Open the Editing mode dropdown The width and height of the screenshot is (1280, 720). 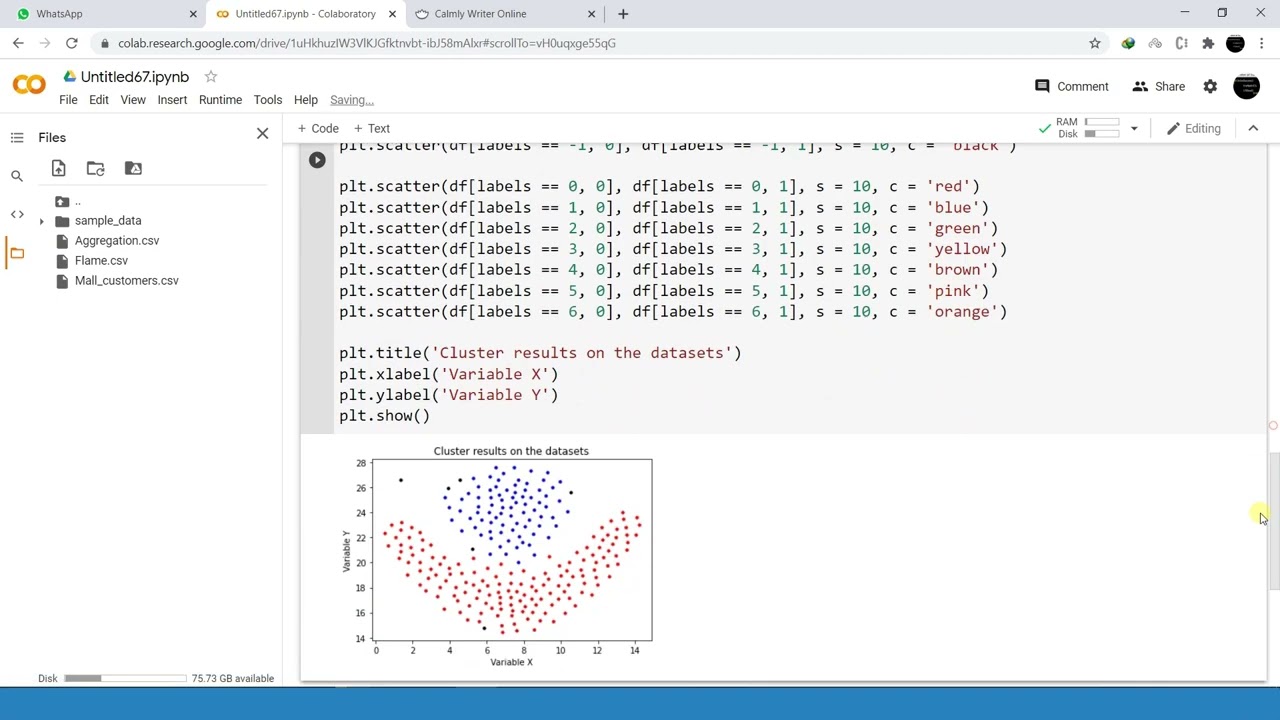(1194, 128)
